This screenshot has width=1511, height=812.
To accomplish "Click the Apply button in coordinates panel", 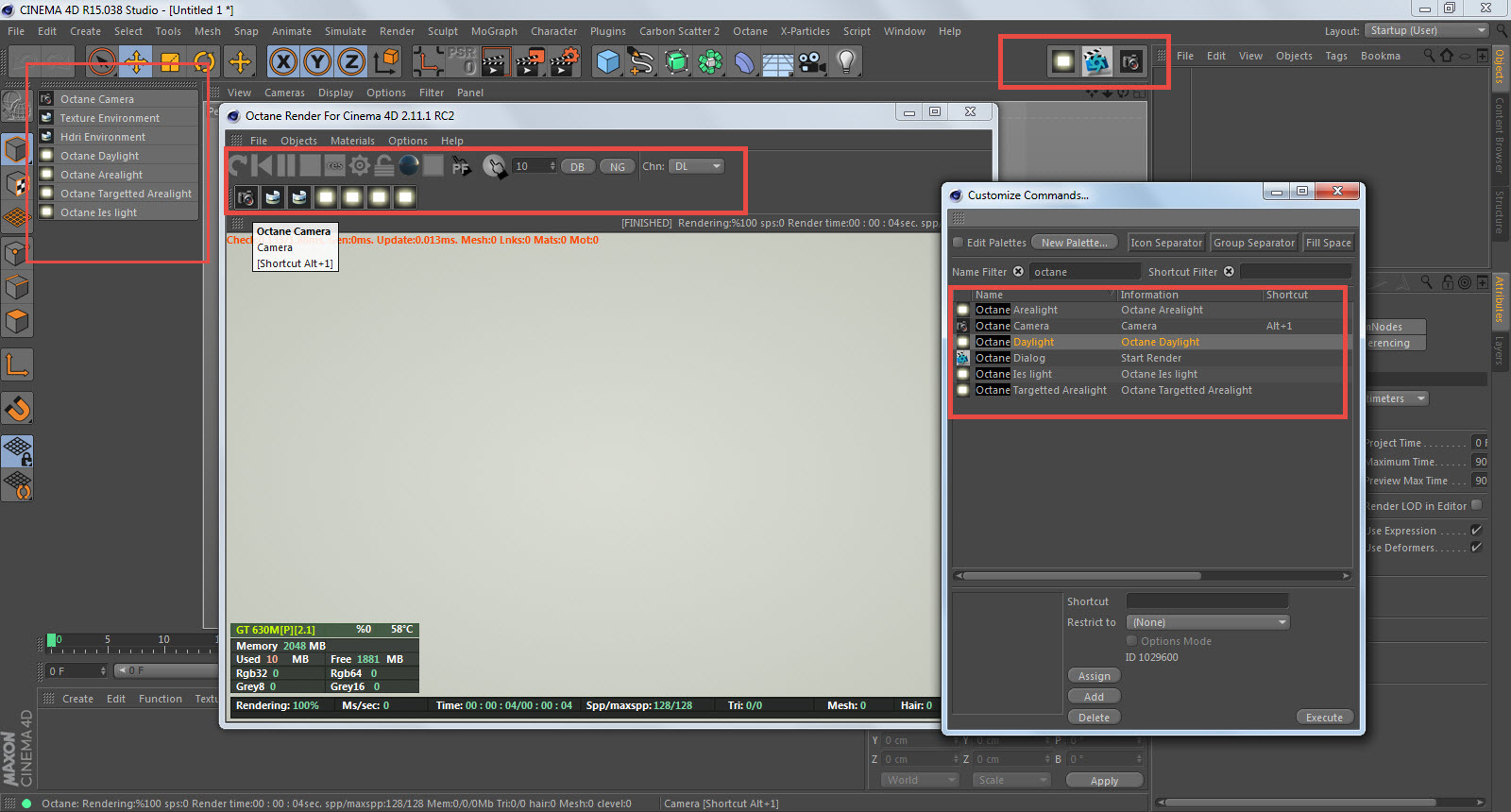I will click(x=1104, y=781).
